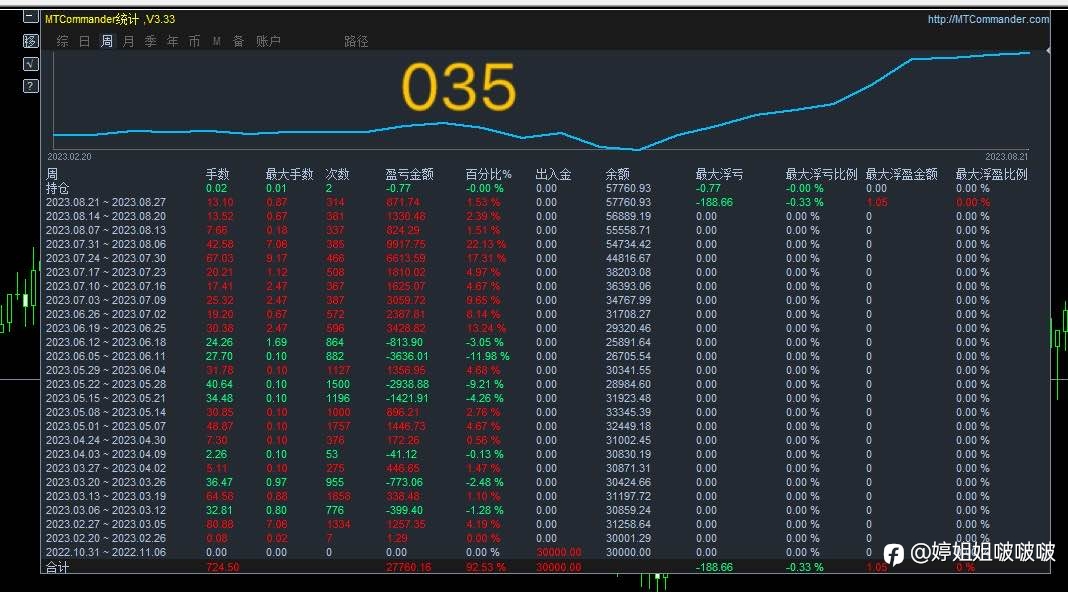
Task: Click the total lots value 724.50
Action: click(222, 567)
